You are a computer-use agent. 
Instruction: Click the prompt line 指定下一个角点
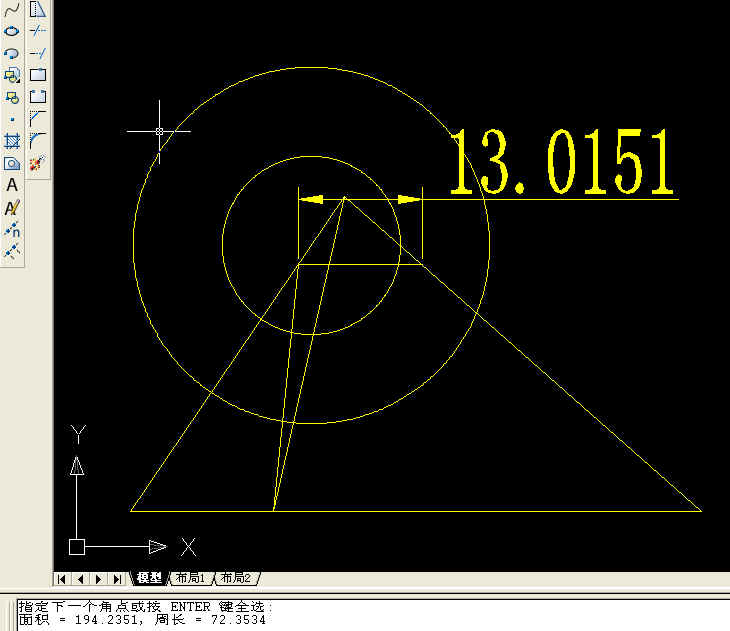(x=145, y=607)
